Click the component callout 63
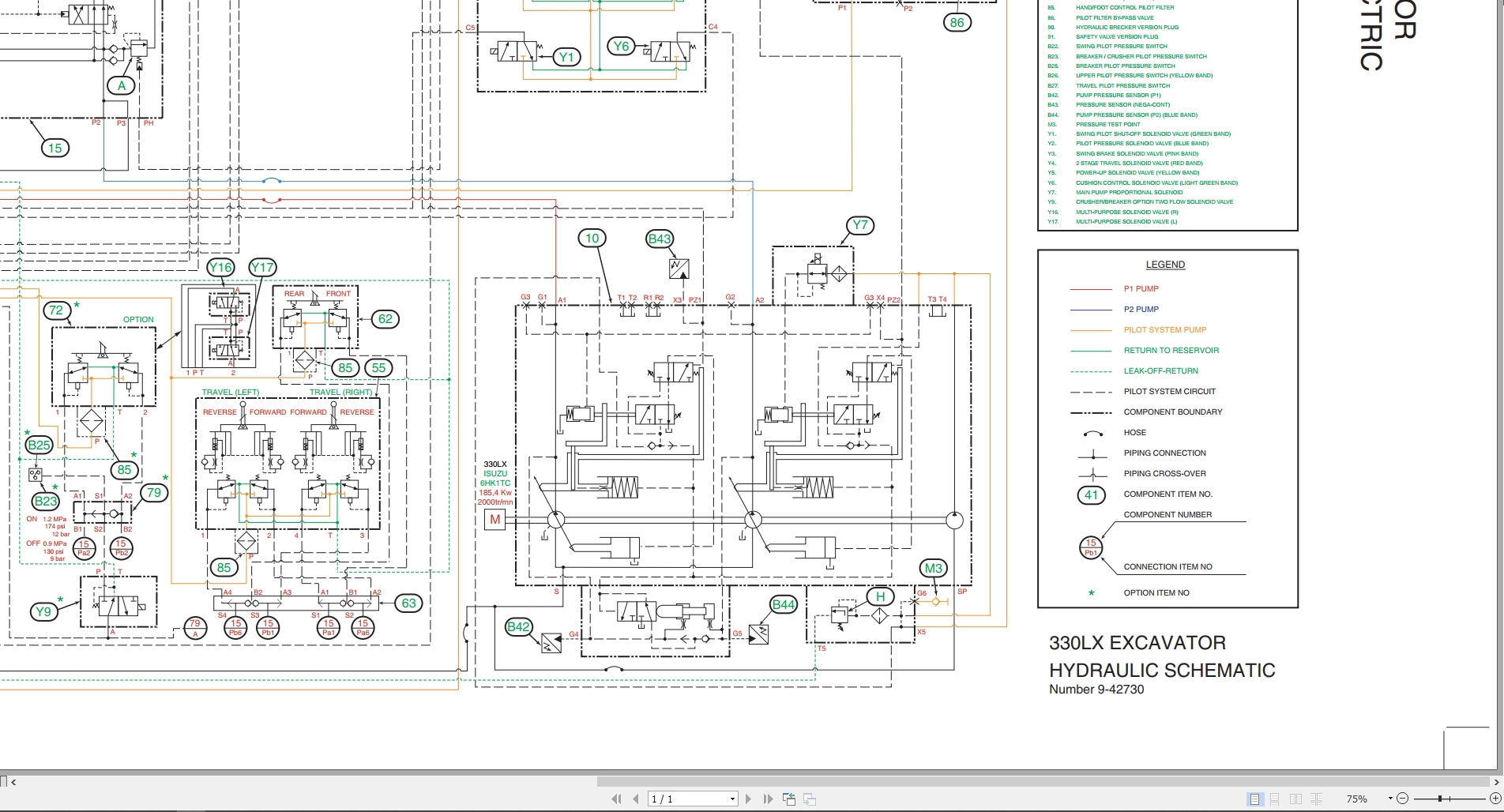This screenshot has width=1504, height=812. (409, 603)
